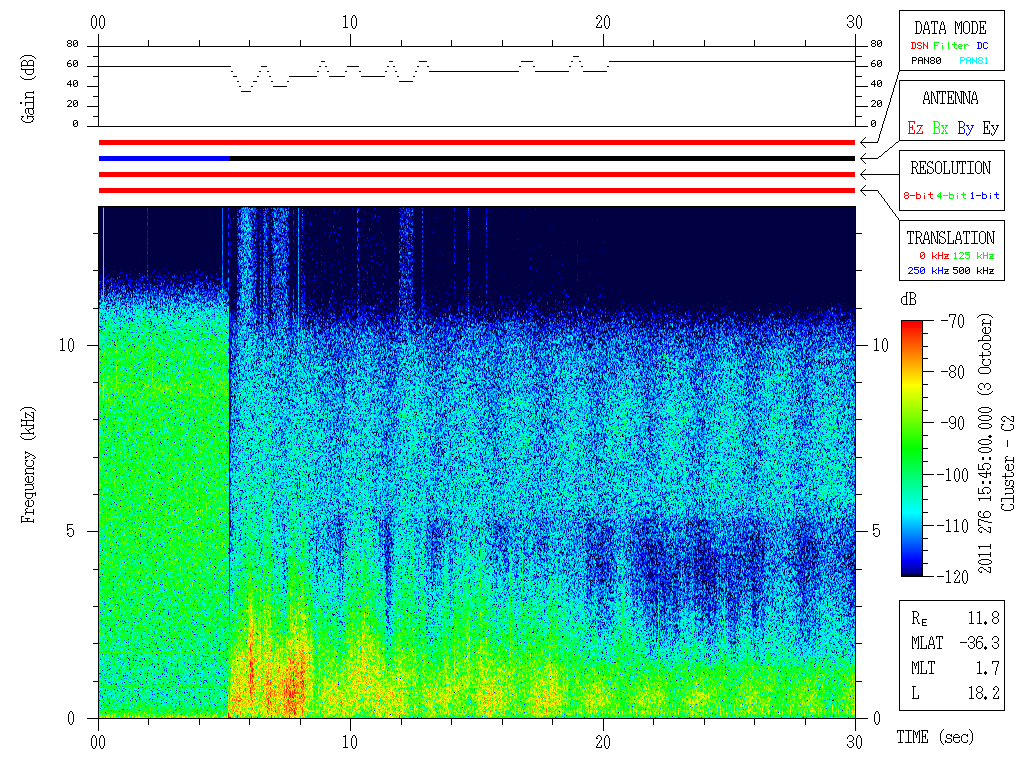The image size is (1024, 768).
Task: Click the 20 tick label on bottom time axis
Action: point(603,742)
